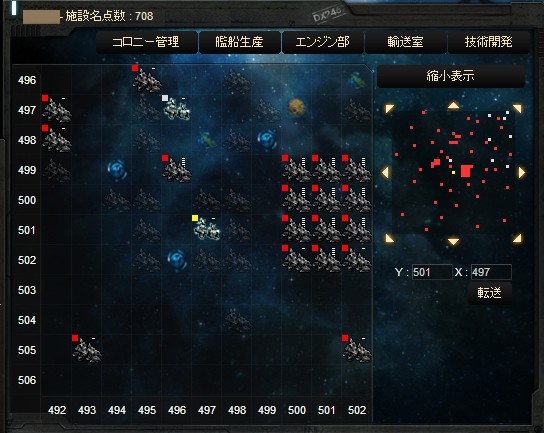The height and width of the screenshot is (433, 544).
Task: Open the コロニー管理 tab
Action: click(146, 42)
